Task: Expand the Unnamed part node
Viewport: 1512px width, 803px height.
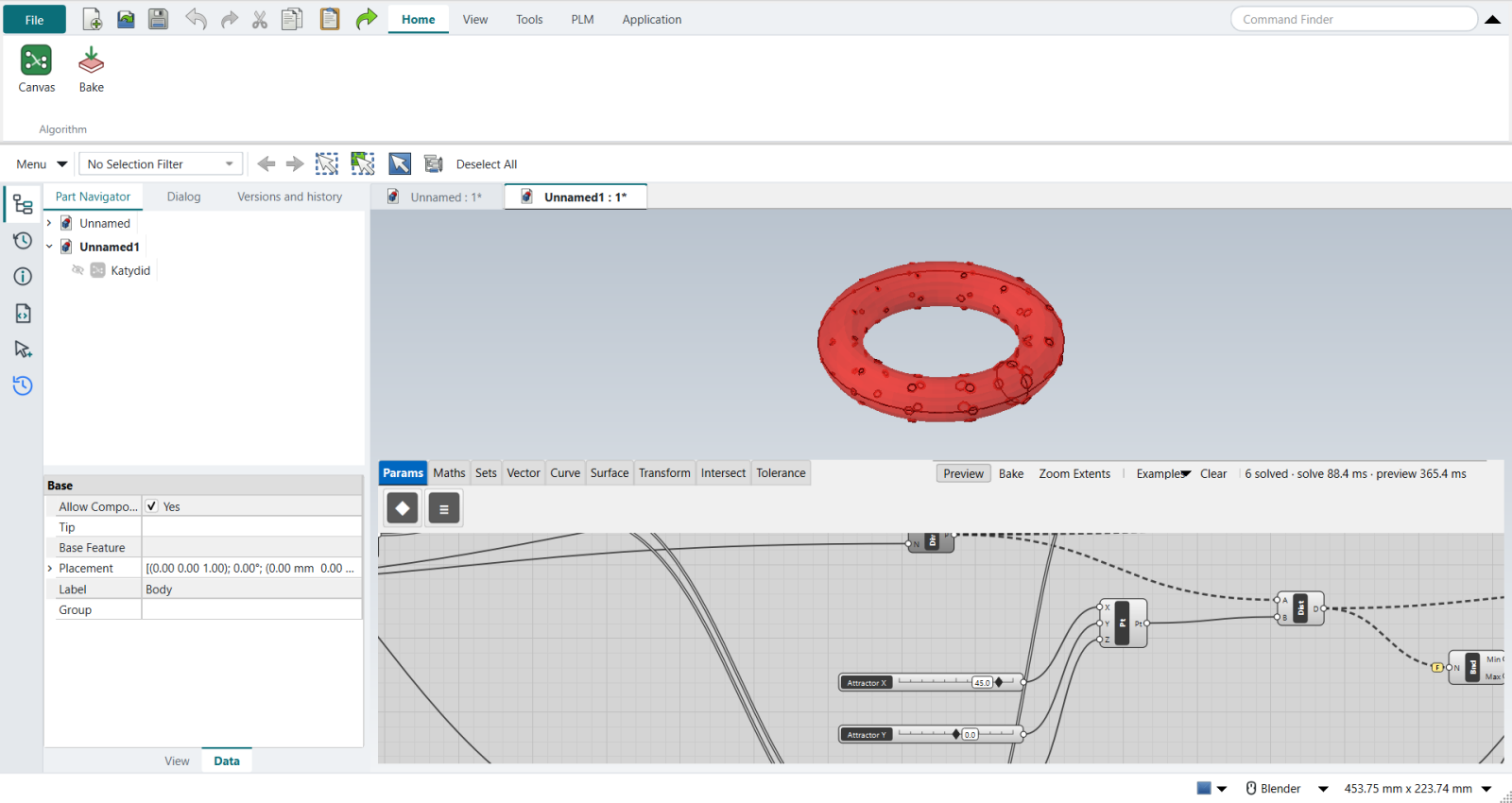Action: click(x=49, y=223)
